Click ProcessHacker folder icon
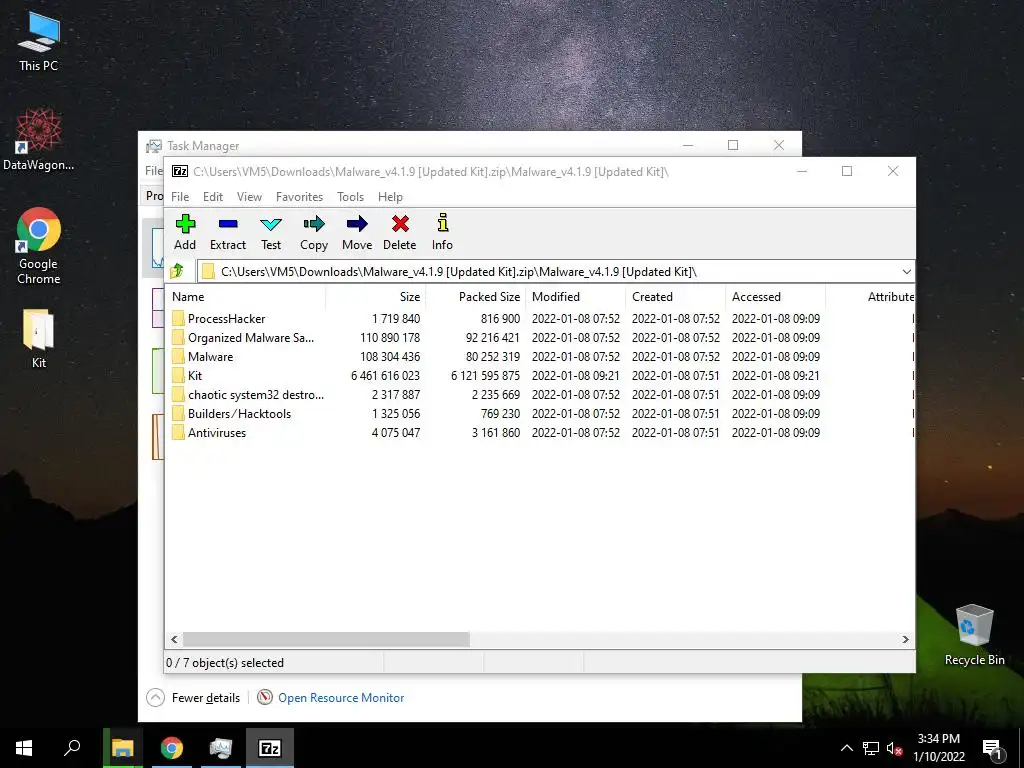This screenshot has width=1024, height=768. (178, 319)
